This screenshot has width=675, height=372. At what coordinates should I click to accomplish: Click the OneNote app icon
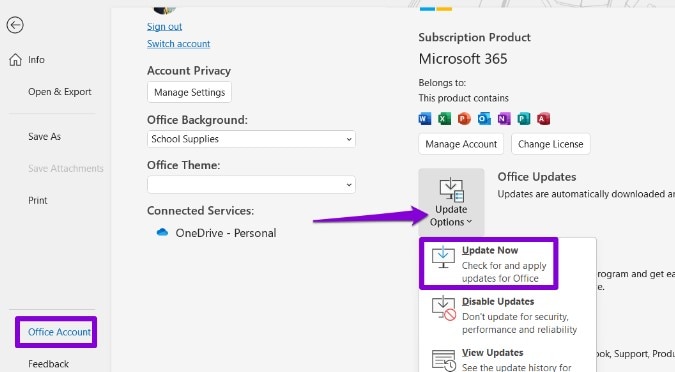click(x=504, y=118)
